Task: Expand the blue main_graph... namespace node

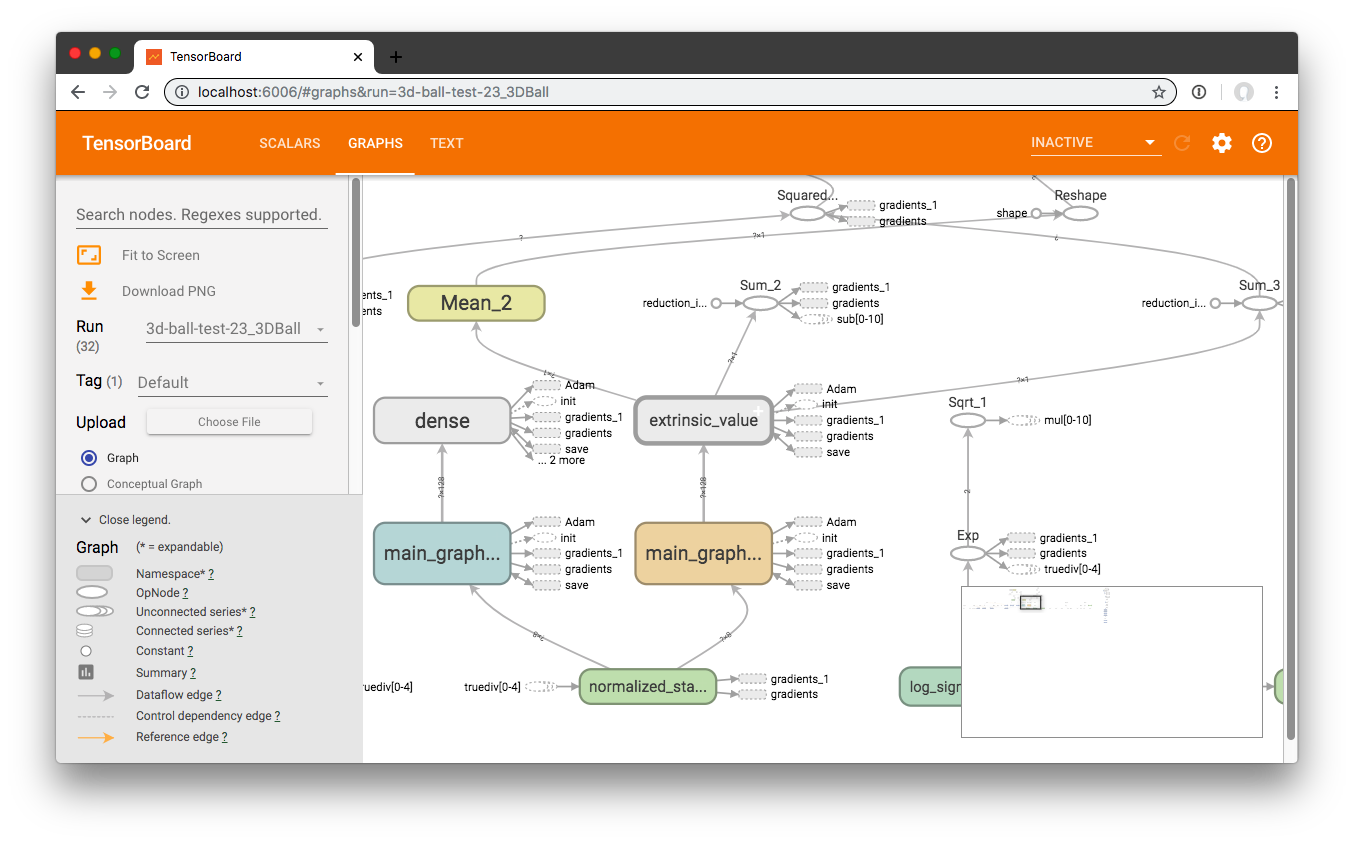Action: (x=442, y=553)
